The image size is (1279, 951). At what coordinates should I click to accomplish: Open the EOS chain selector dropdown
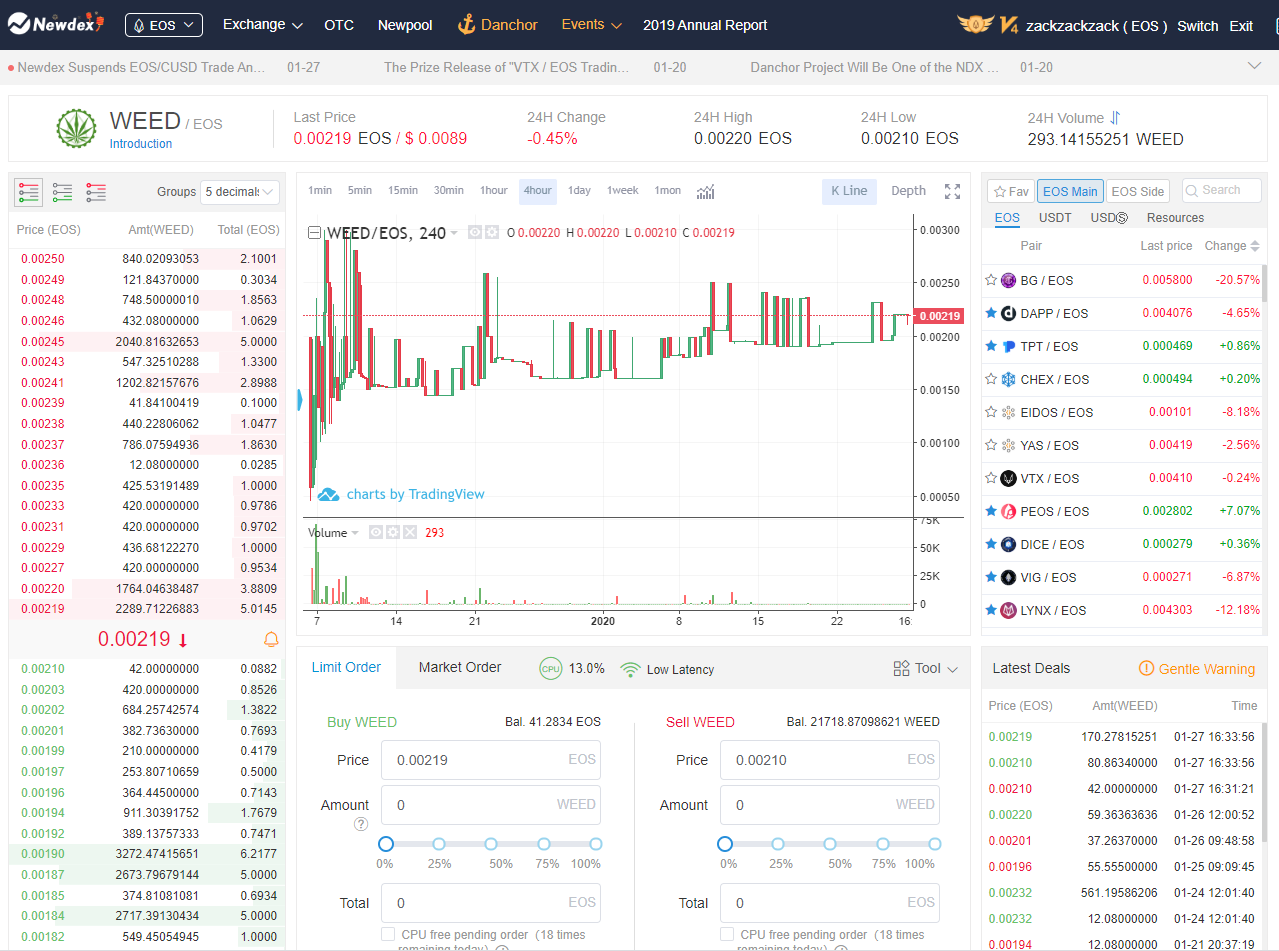point(164,25)
